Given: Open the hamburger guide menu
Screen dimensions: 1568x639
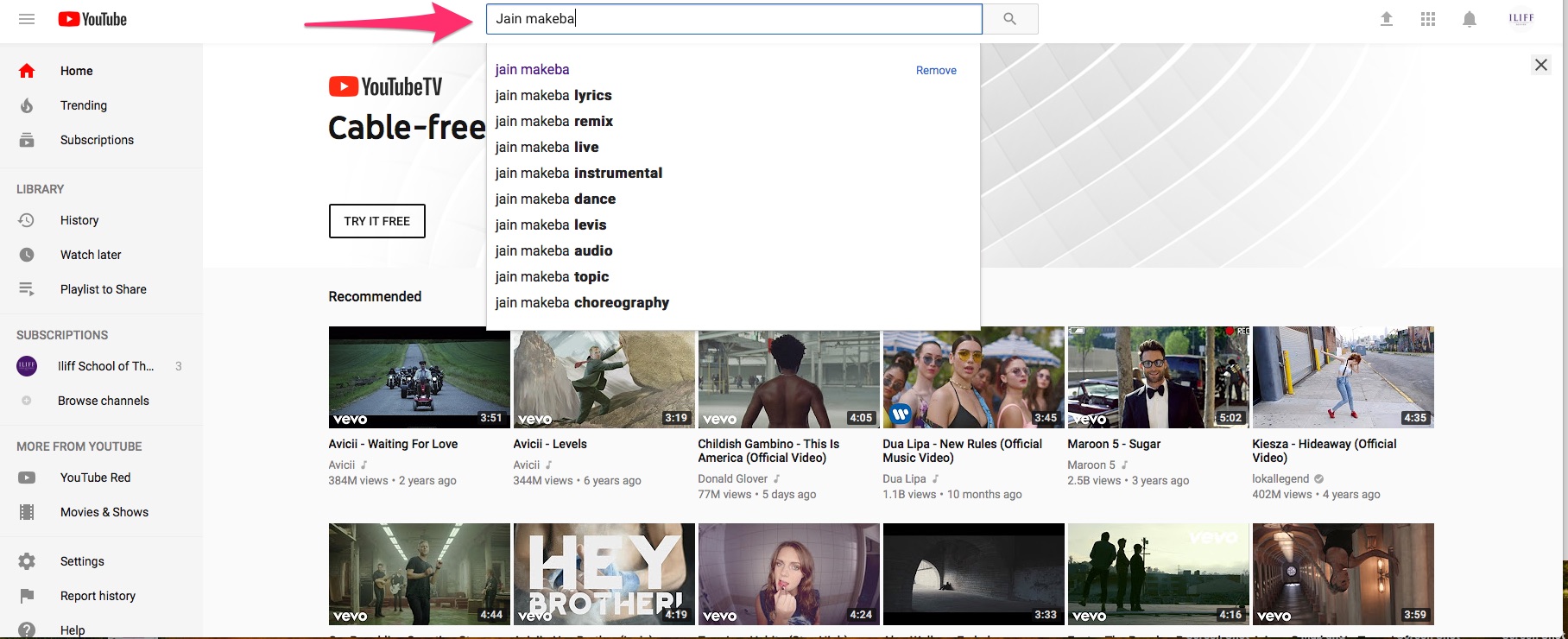Looking at the screenshot, I should (27, 19).
